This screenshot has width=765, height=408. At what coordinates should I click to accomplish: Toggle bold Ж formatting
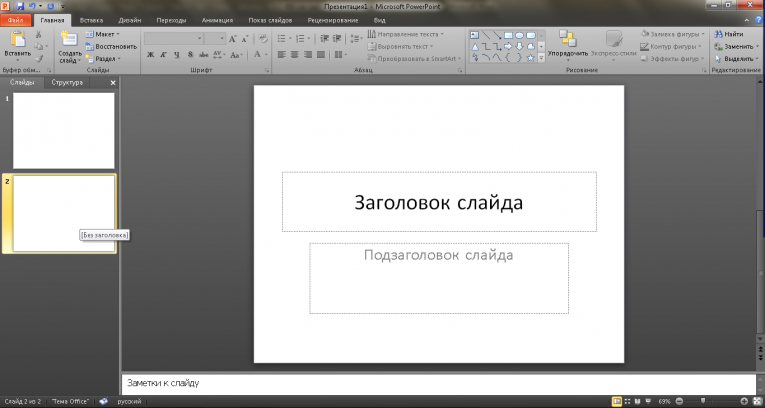point(150,56)
